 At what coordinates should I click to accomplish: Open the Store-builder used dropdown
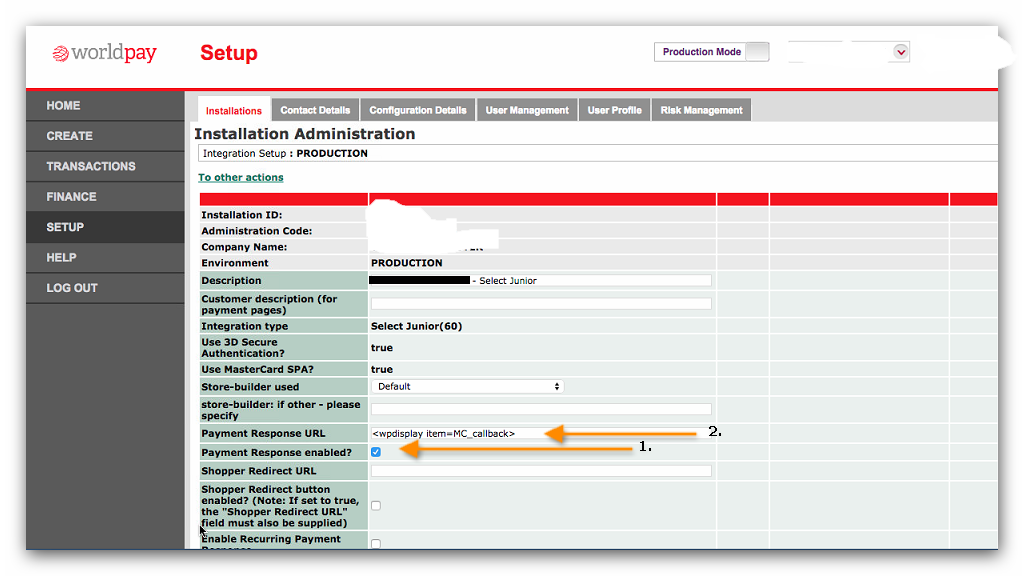(467, 387)
